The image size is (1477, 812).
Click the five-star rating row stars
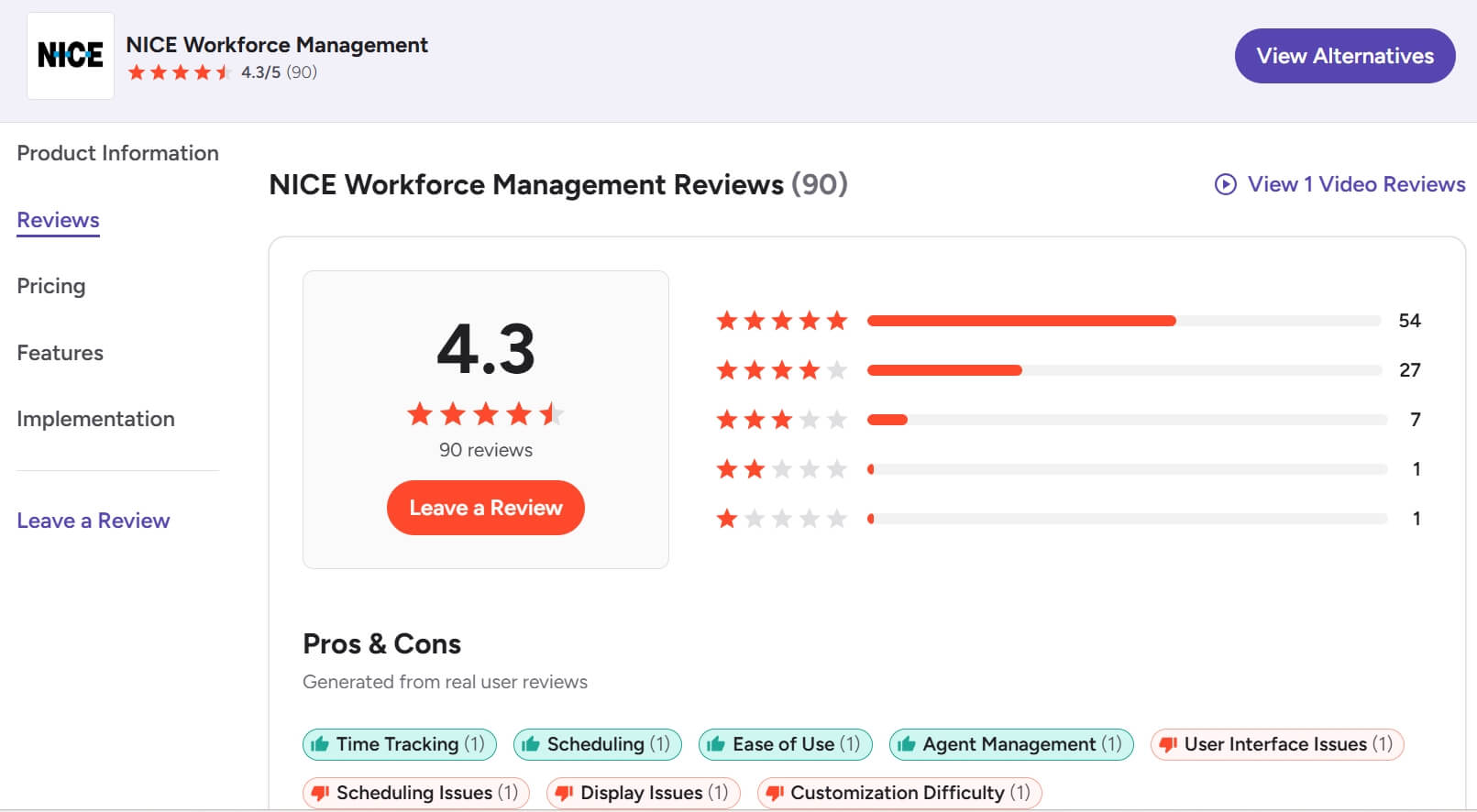[781, 321]
